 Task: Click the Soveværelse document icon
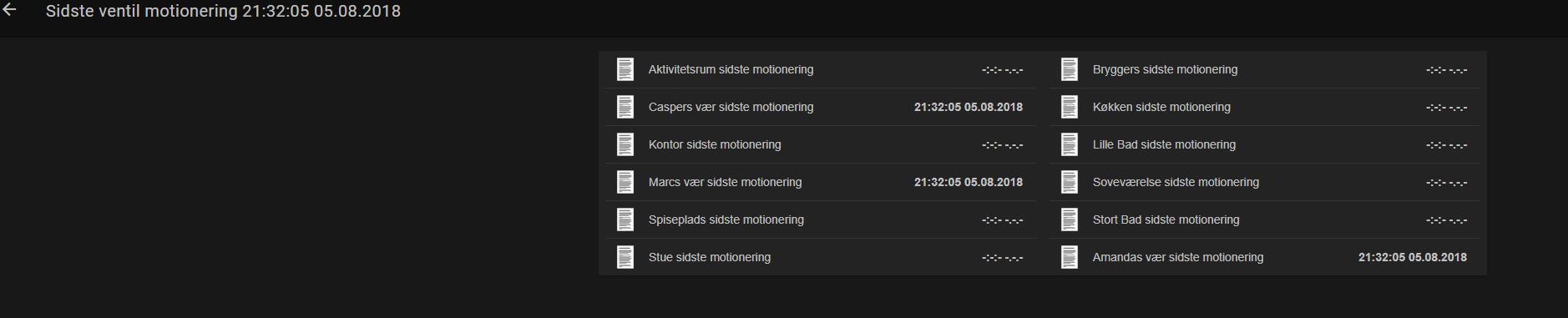point(1070,182)
